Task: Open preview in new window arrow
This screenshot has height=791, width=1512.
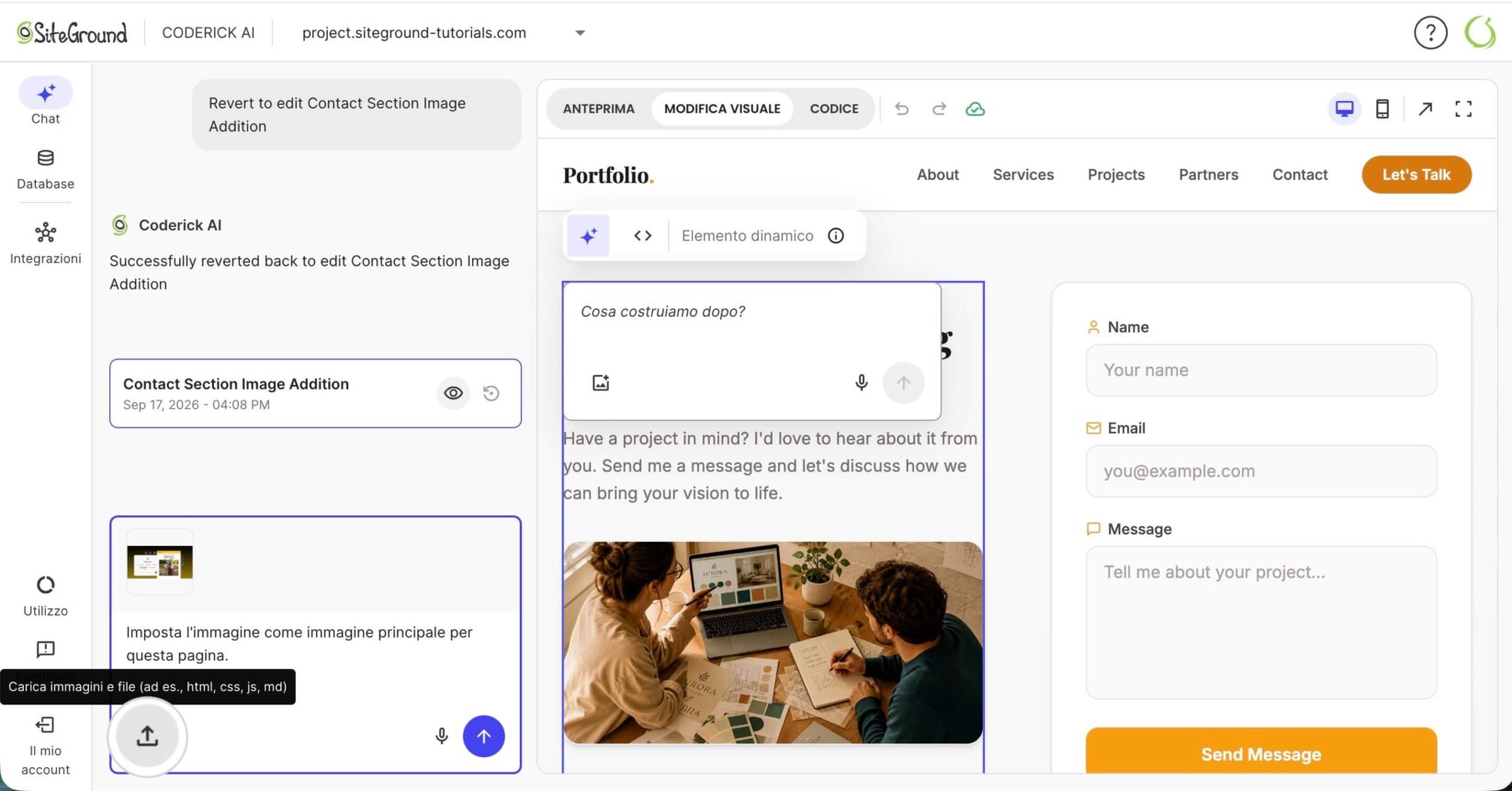Action: 1425,109
